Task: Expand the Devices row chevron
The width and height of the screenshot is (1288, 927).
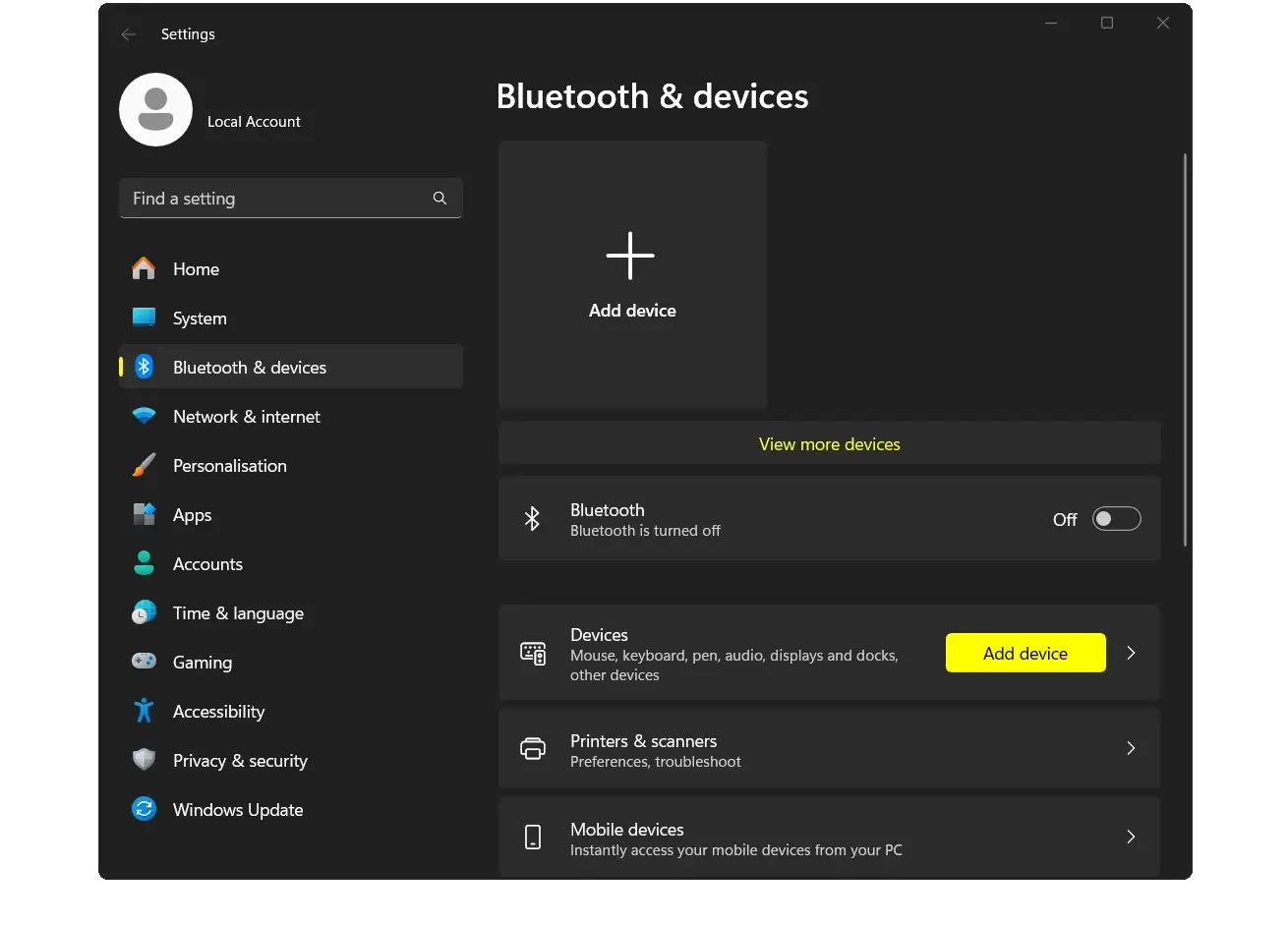Action: tap(1131, 653)
